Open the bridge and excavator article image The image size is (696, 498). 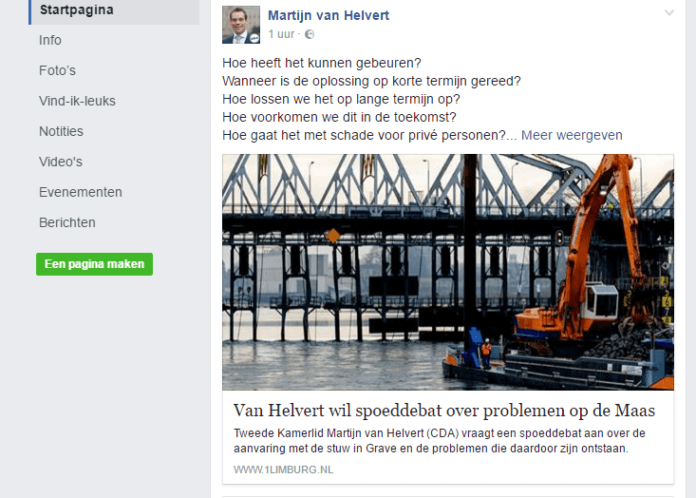click(448, 272)
